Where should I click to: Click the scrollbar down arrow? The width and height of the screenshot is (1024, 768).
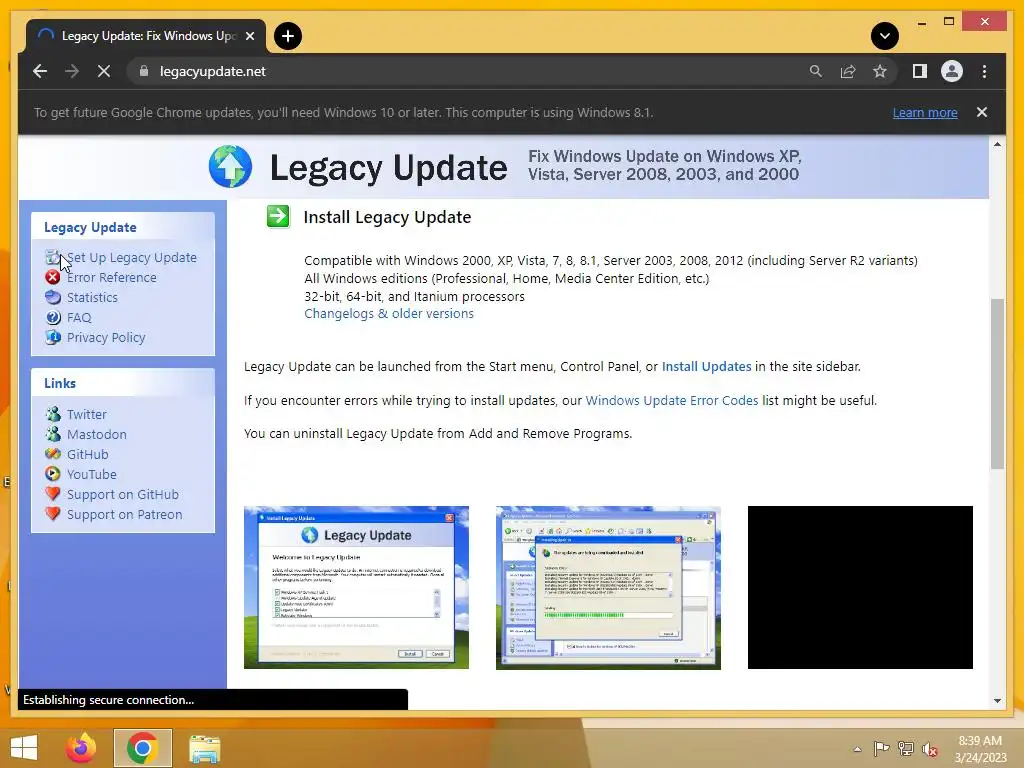[997, 701]
